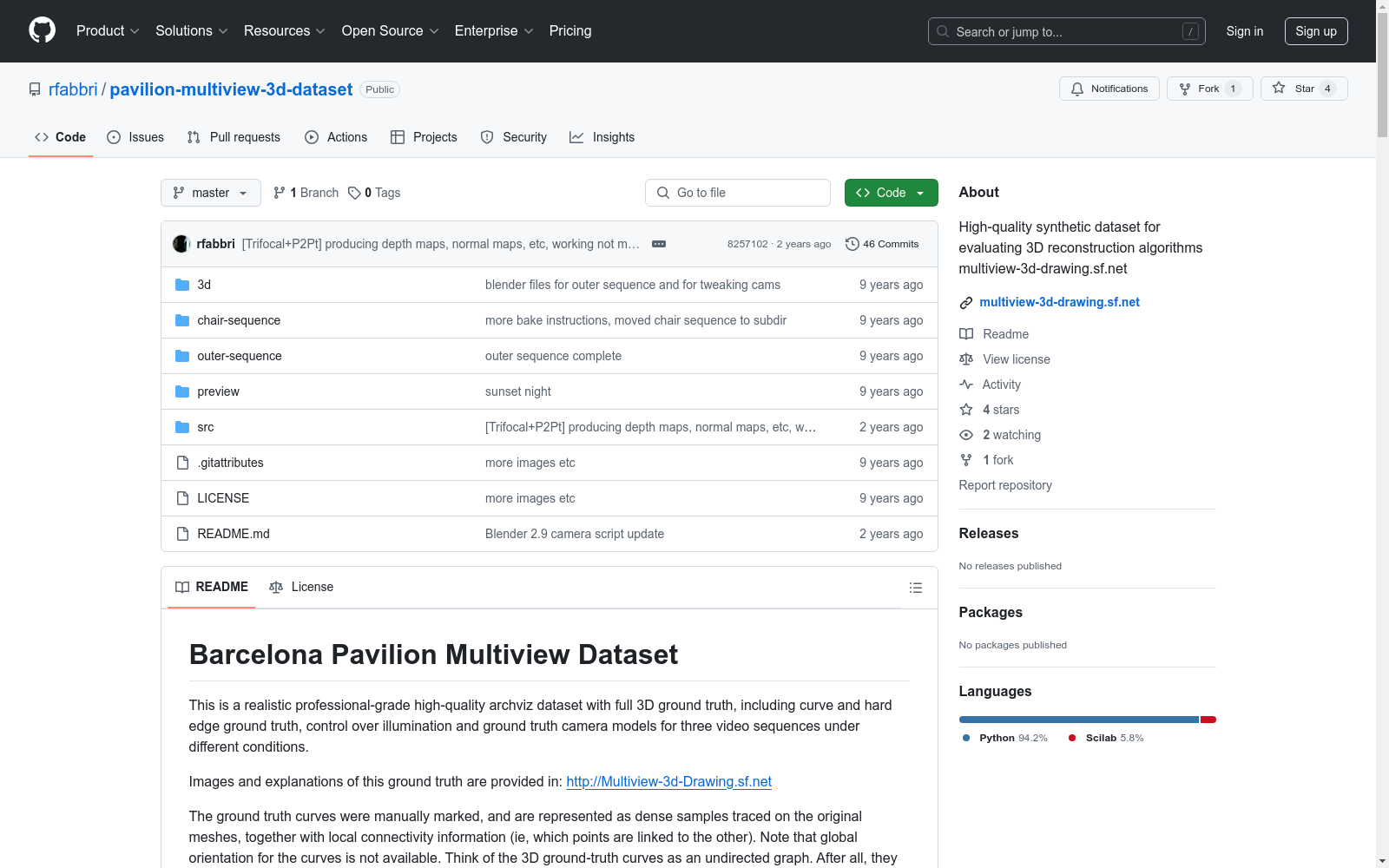Open the preview folder icon

click(182, 391)
